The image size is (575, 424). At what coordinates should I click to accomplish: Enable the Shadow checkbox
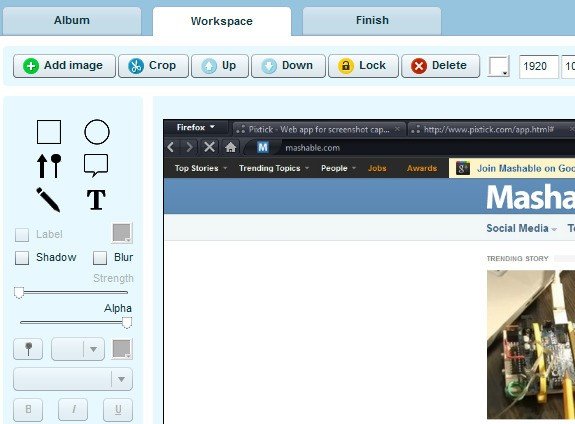point(22,257)
